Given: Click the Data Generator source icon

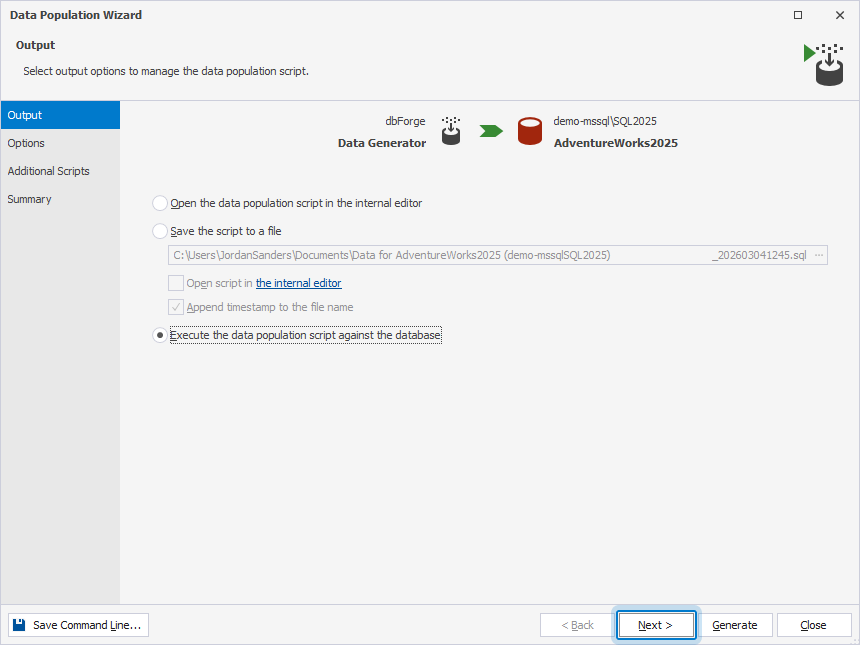Looking at the screenshot, I should pos(451,131).
